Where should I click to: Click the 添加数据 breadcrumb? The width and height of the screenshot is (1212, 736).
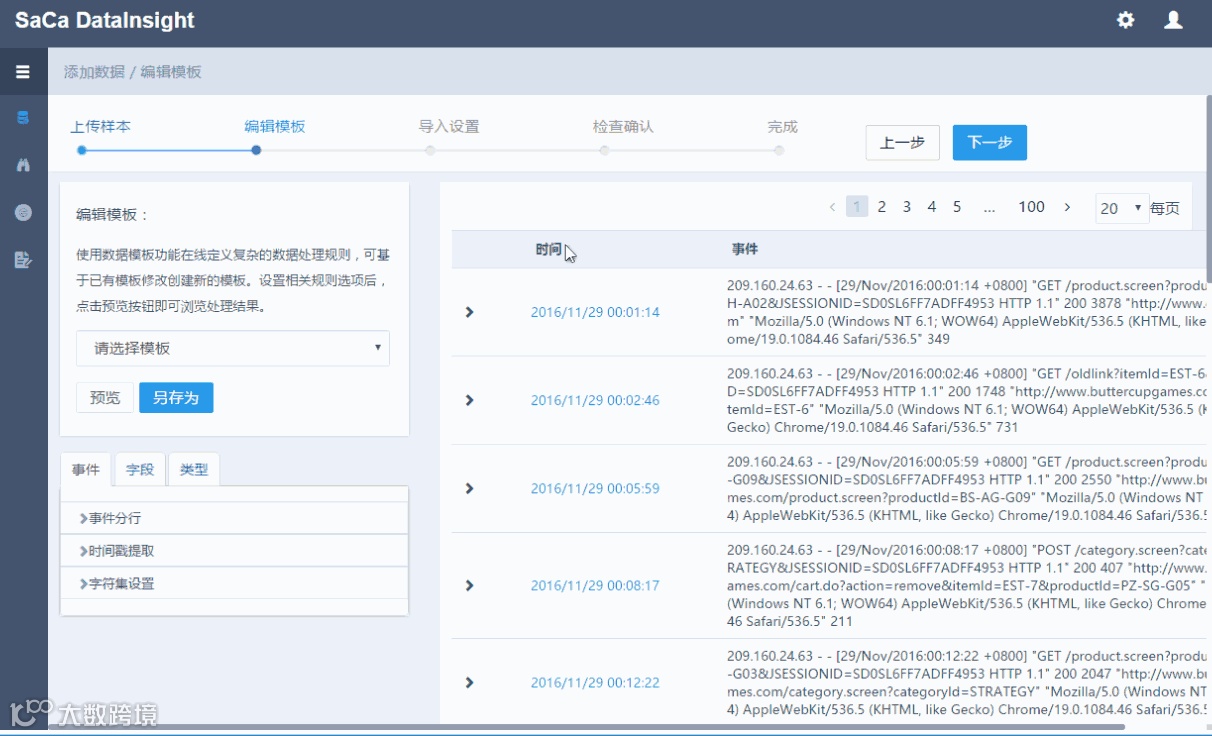94,72
